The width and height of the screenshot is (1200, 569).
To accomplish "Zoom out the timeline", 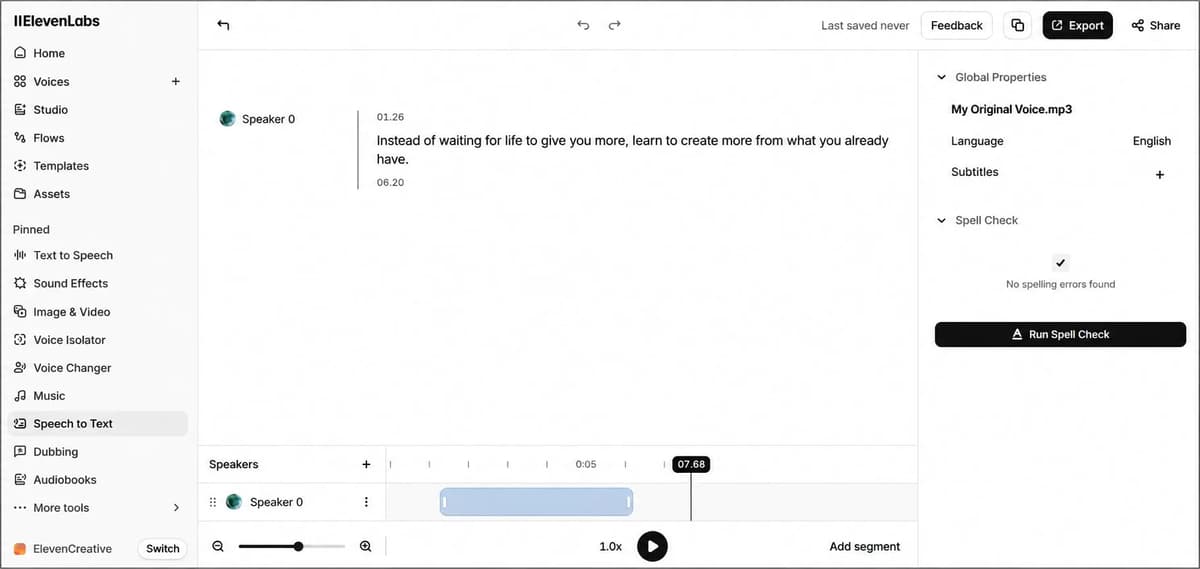I will click(x=218, y=546).
